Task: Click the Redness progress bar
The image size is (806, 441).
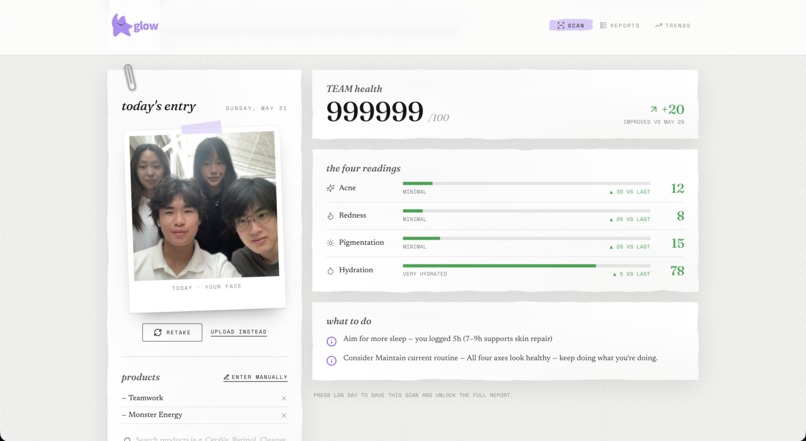Action: click(x=526, y=211)
